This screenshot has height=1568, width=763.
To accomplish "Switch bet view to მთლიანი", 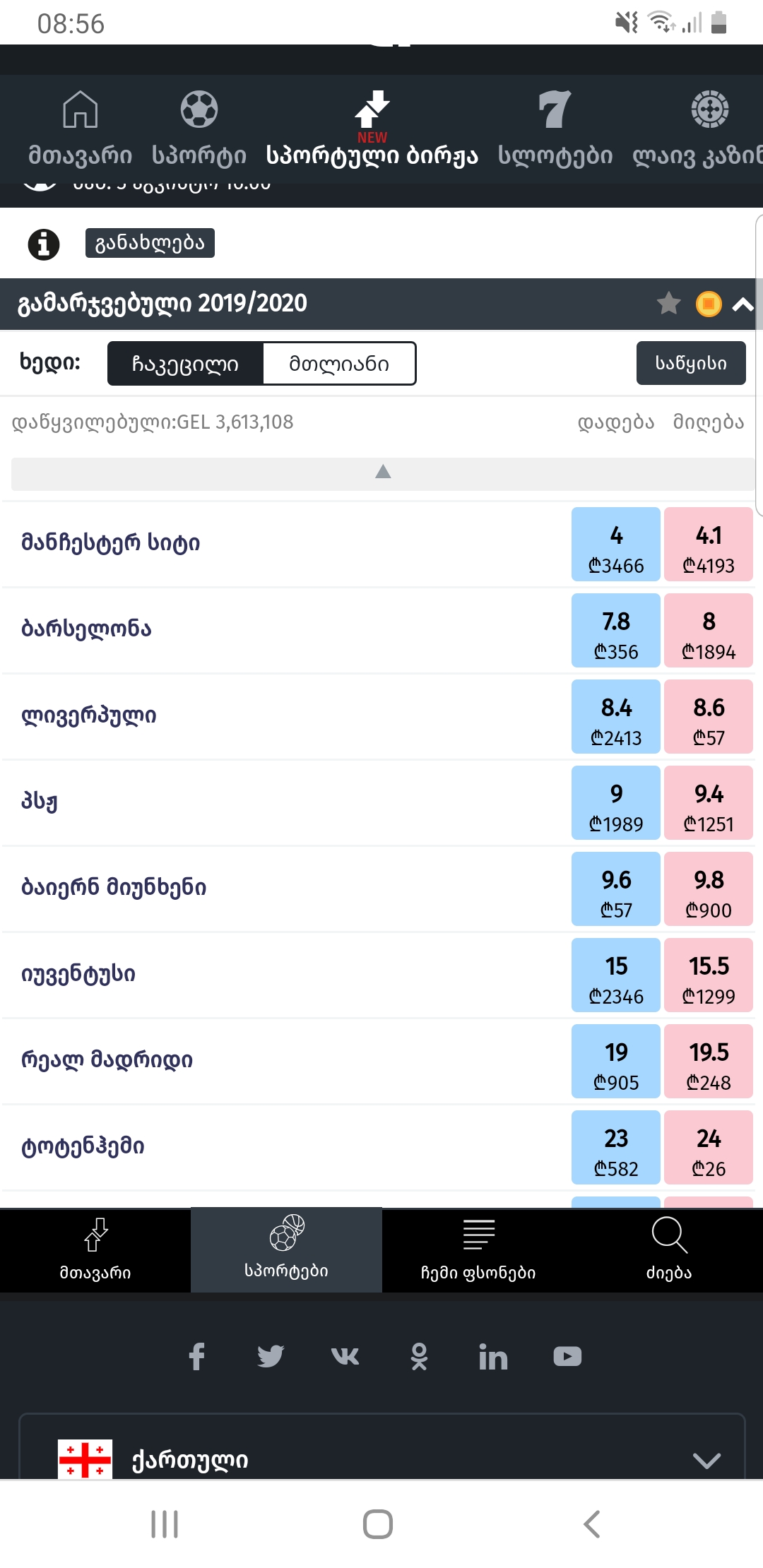I will [x=339, y=364].
